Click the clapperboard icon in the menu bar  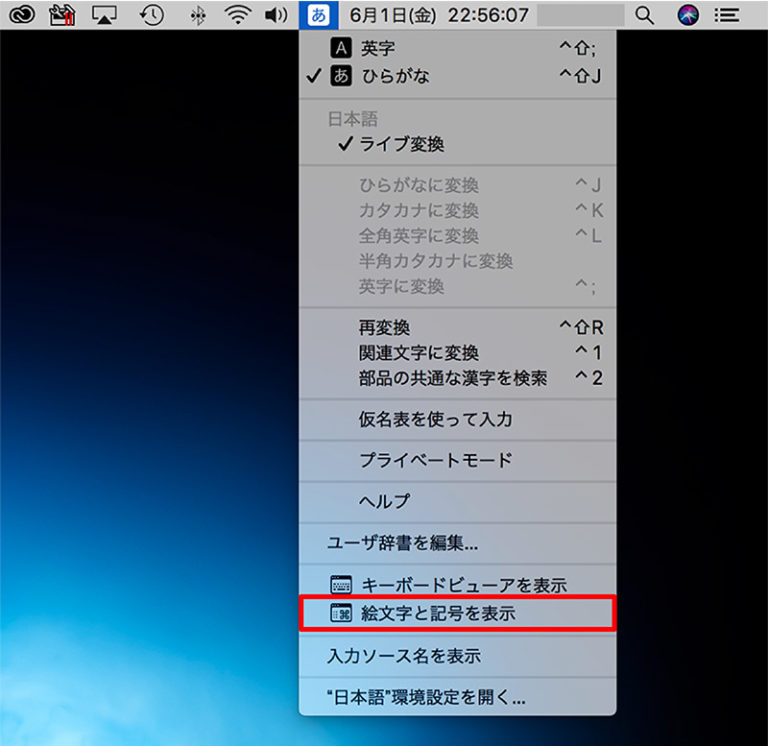coord(62,15)
